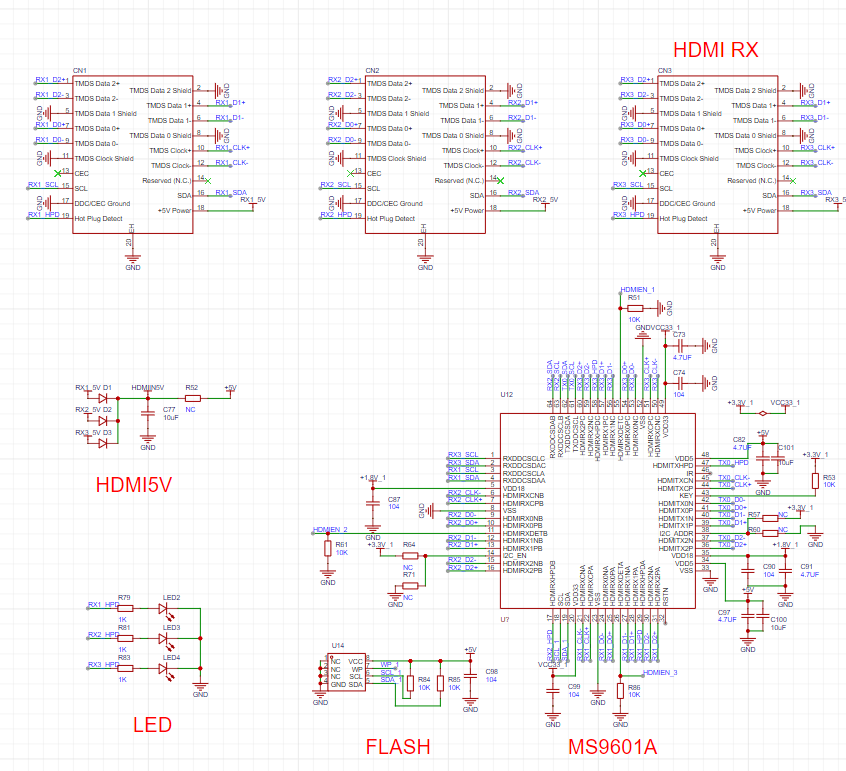The height and width of the screenshot is (771, 846).
Task: Click the 'MS9601A' section title
Action: [612, 747]
